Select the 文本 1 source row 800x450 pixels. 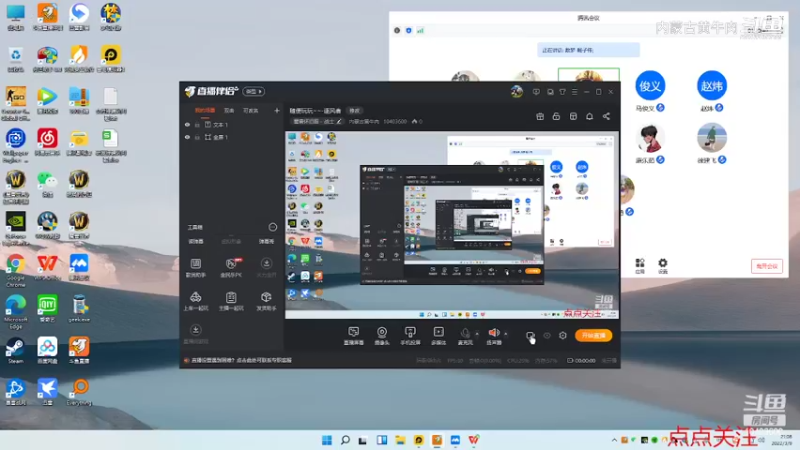pyautogui.click(x=232, y=124)
